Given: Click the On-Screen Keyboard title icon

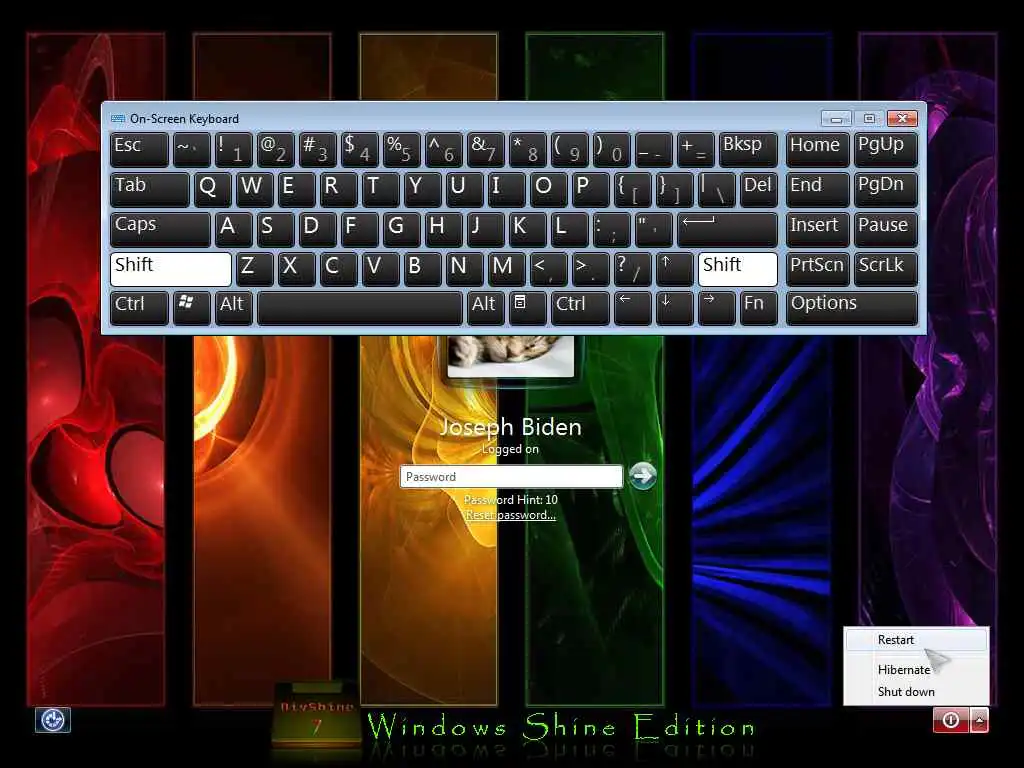Looking at the screenshot, I should point(118,118).
